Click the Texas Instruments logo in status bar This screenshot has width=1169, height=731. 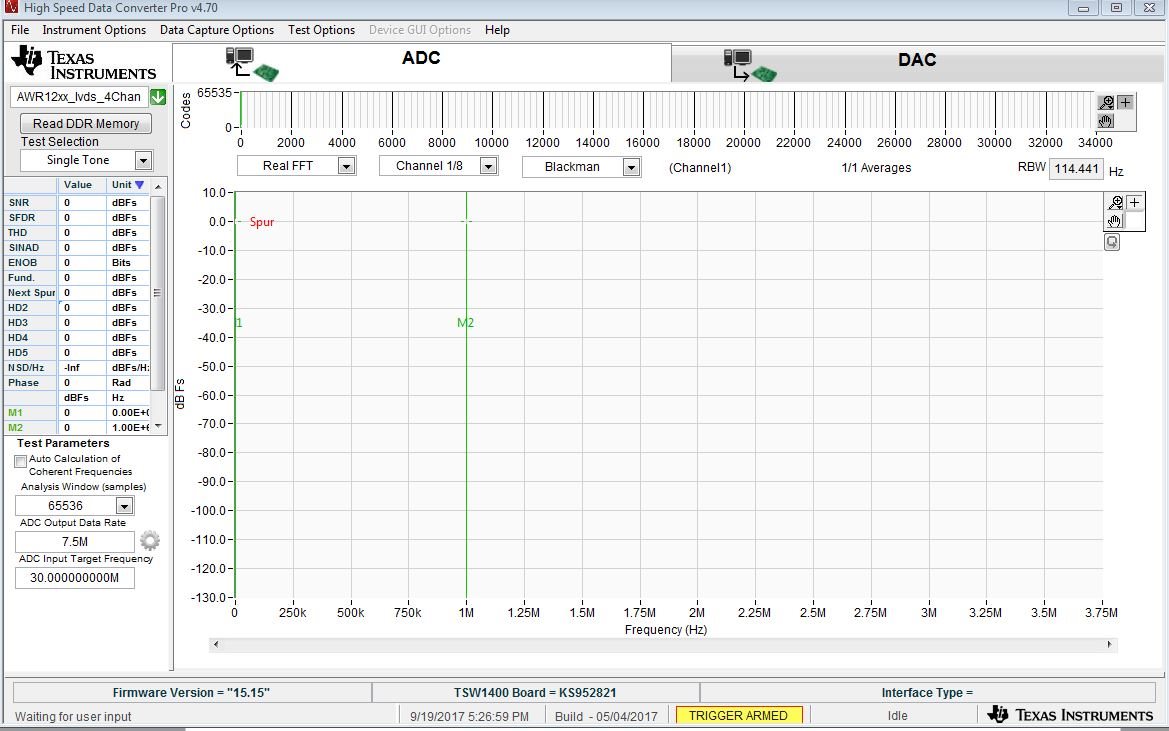(x=1070, y=715)
